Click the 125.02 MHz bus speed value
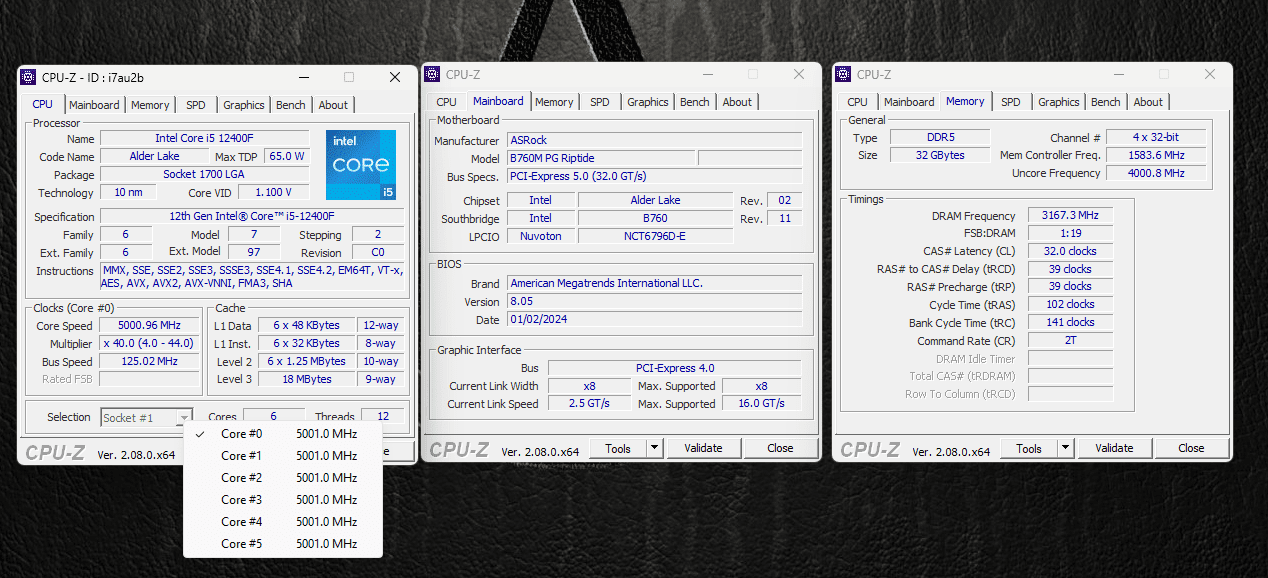 point(150,362)
